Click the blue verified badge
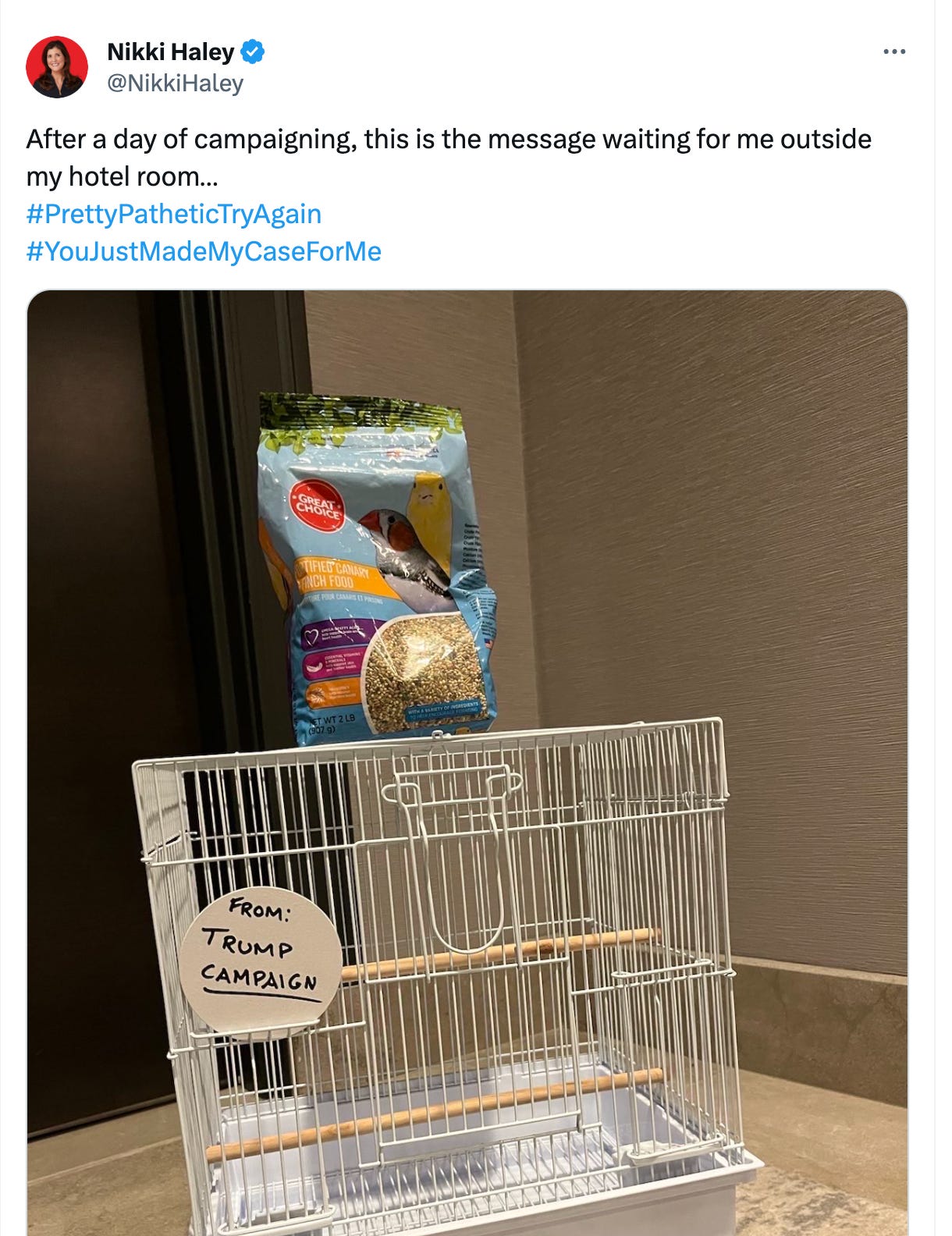Screen dimensions: 952x1236 click(x=253, y=52)
